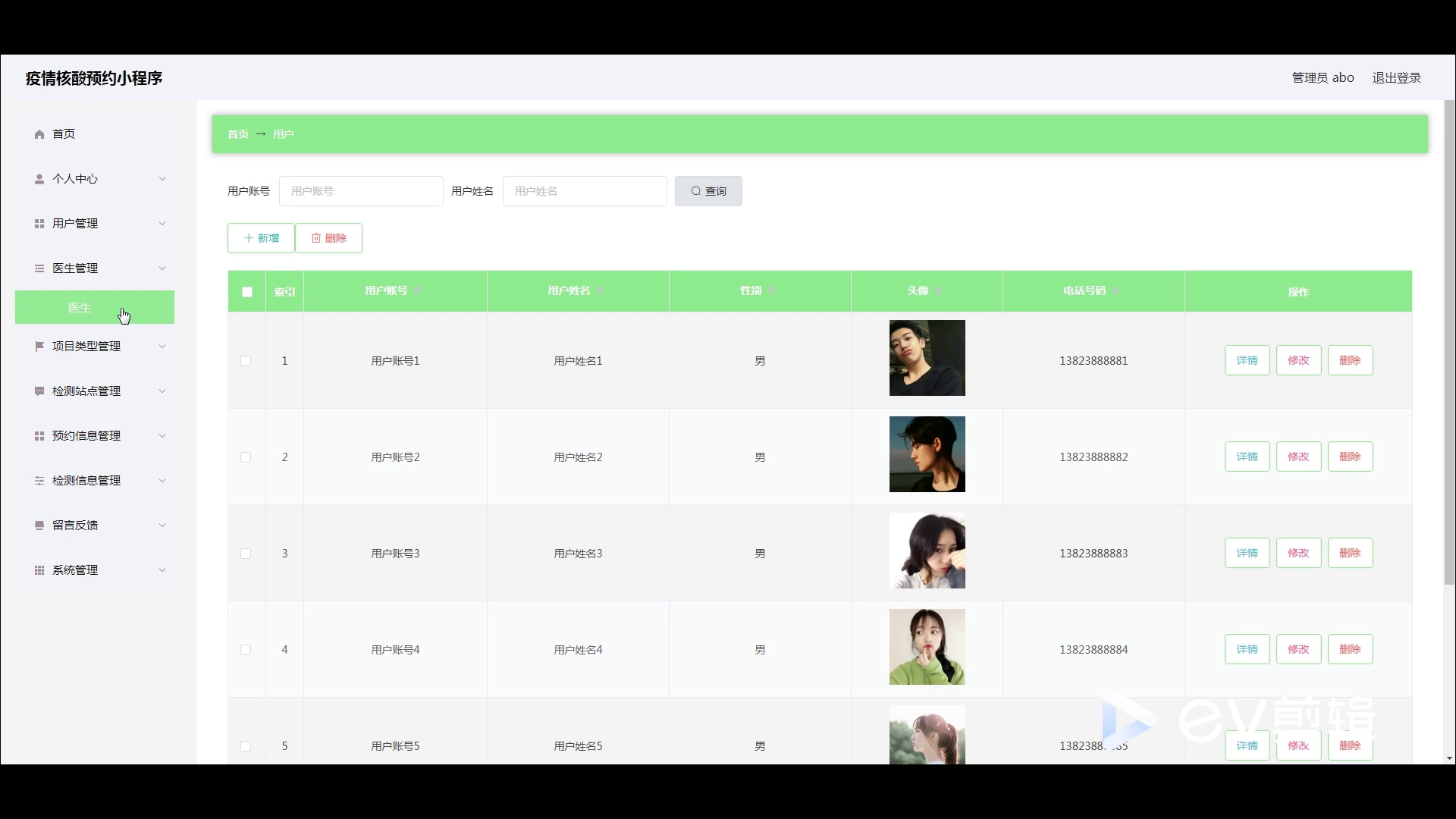The width and height of the screenshot is (1456, 819).
Task: Click the home icon beside 首页
Action: click(x=39, y=134)
